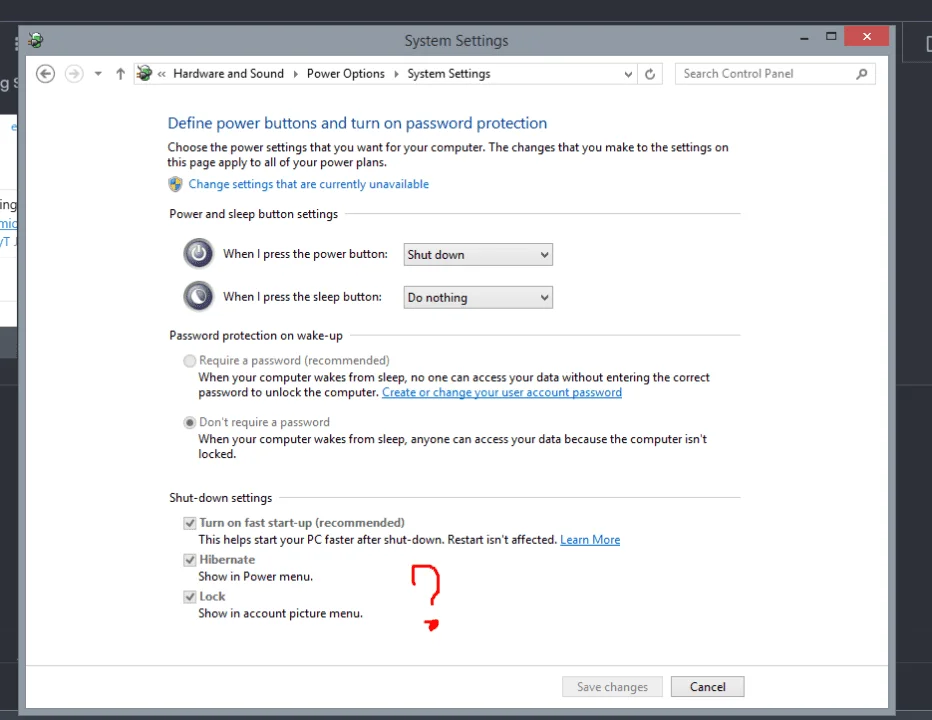Open the Learn More link
The image size is (932, 720).
click(590, 540)
